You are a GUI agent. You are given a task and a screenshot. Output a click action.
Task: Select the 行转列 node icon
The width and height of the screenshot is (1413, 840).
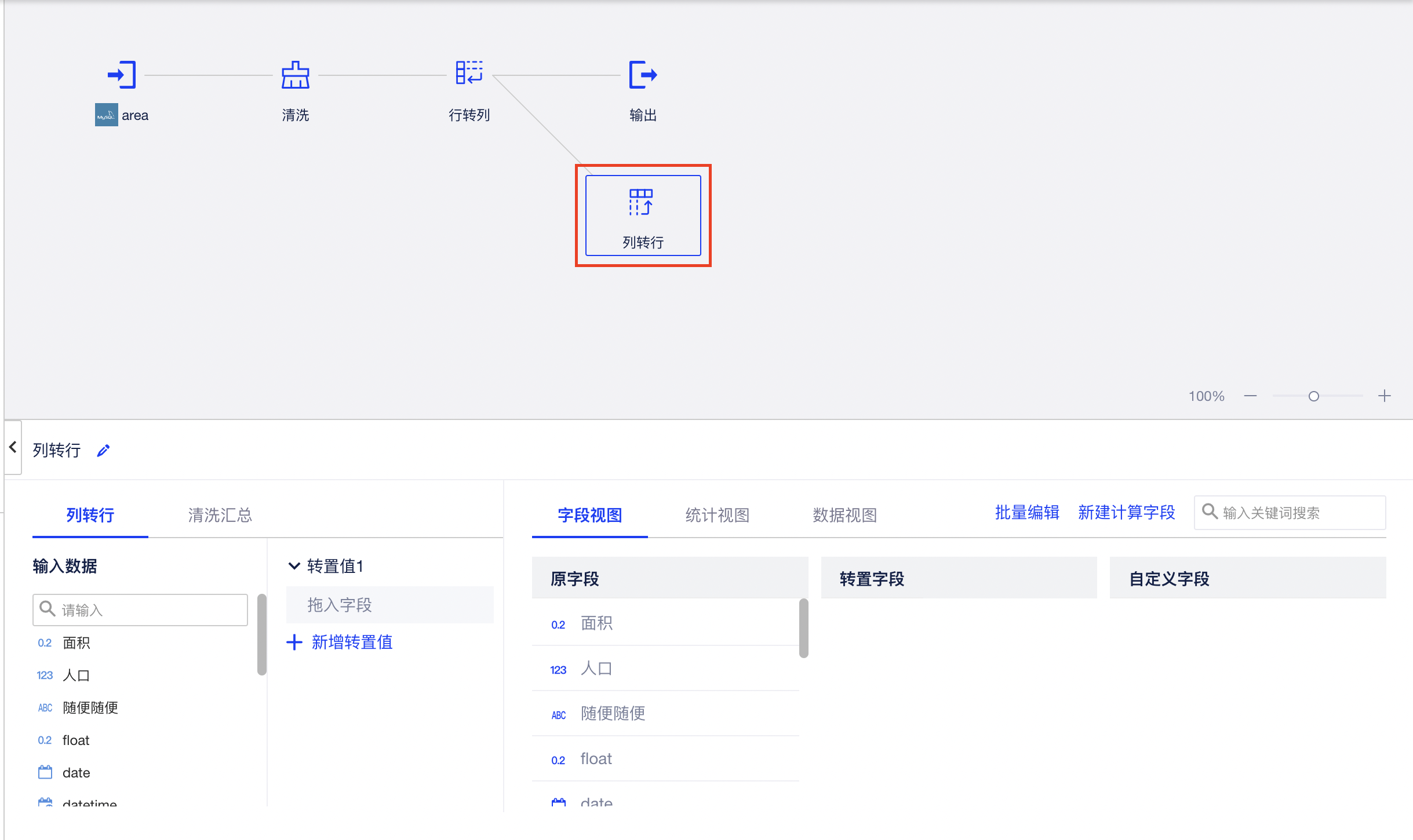468,72
